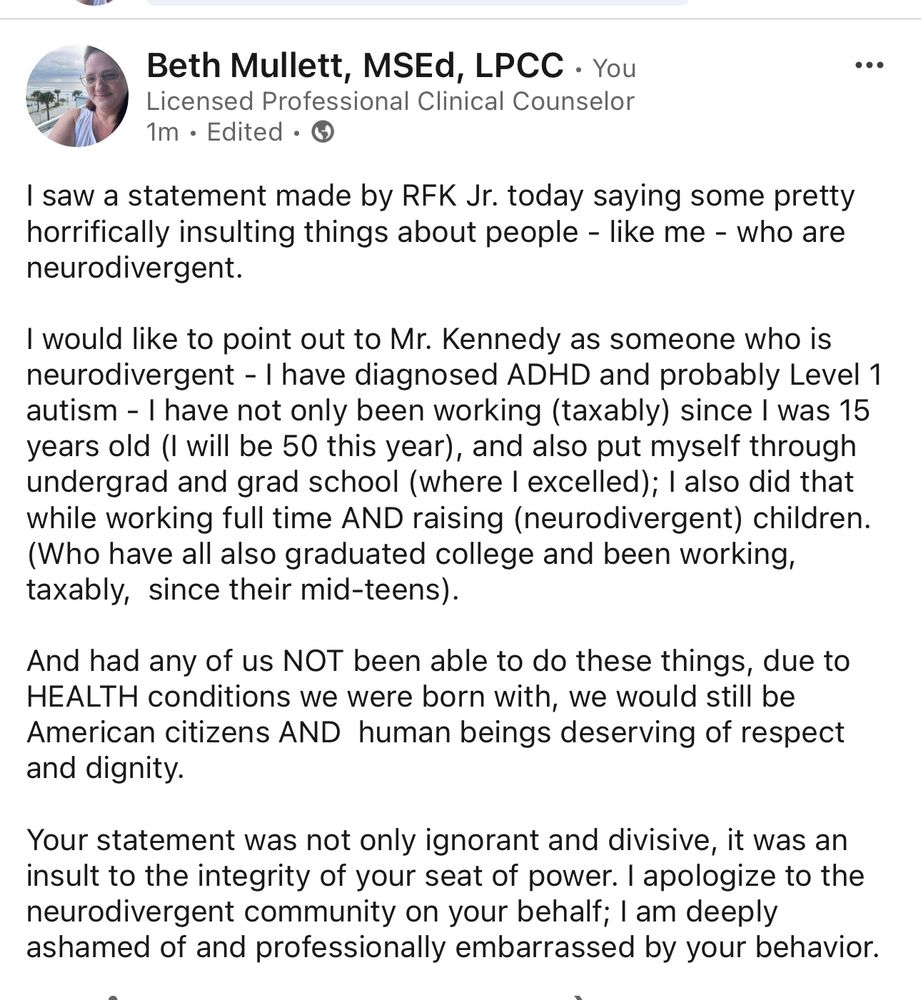Click the Beth Mullett, MSEd, LPCC name
The width and height of the screenshot is (921, 1000).
pyautogui.click(x=355, y=65)
